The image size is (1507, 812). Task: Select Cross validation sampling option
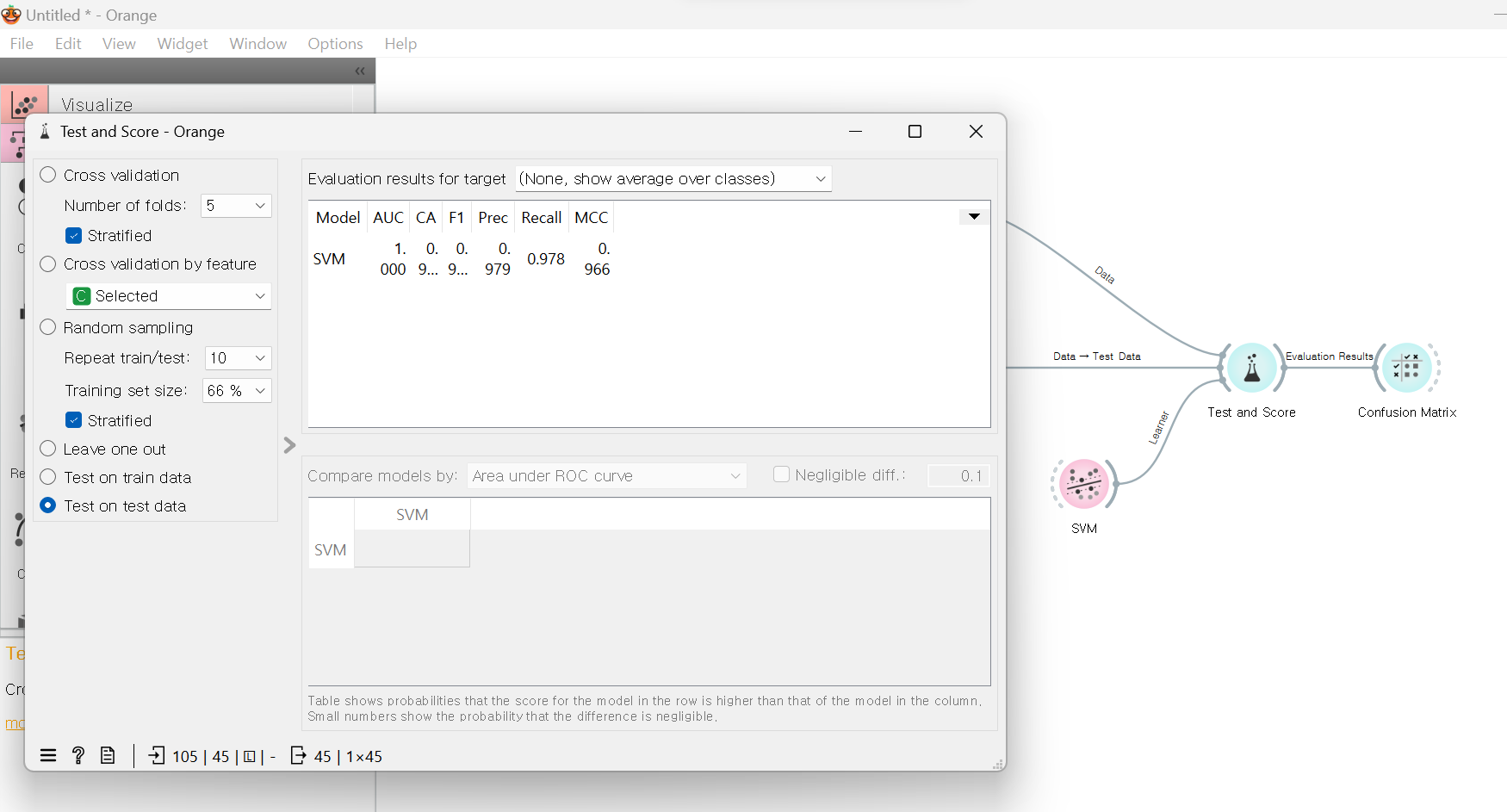(48, 175)
